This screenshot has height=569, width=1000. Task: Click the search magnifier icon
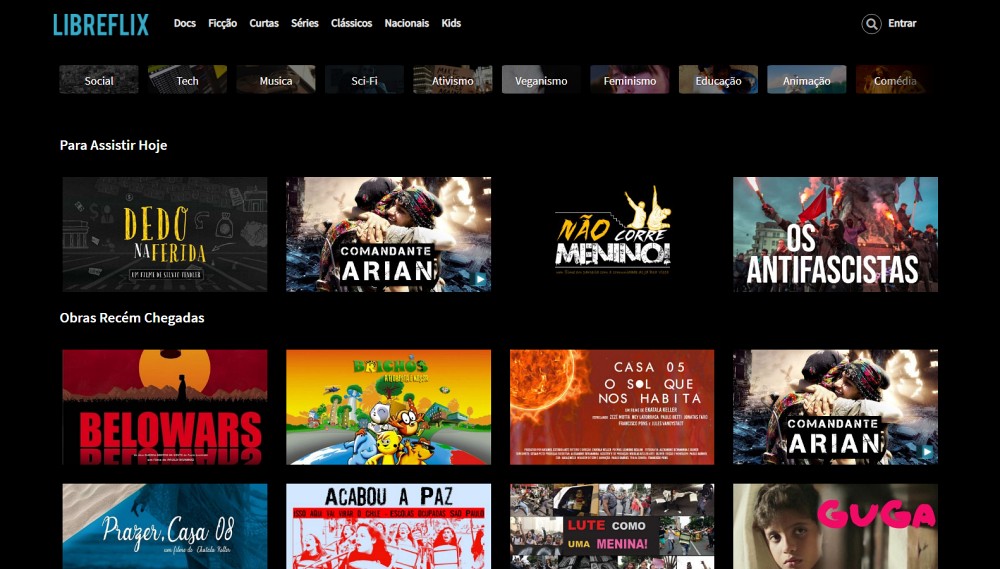tap(871, 24)
